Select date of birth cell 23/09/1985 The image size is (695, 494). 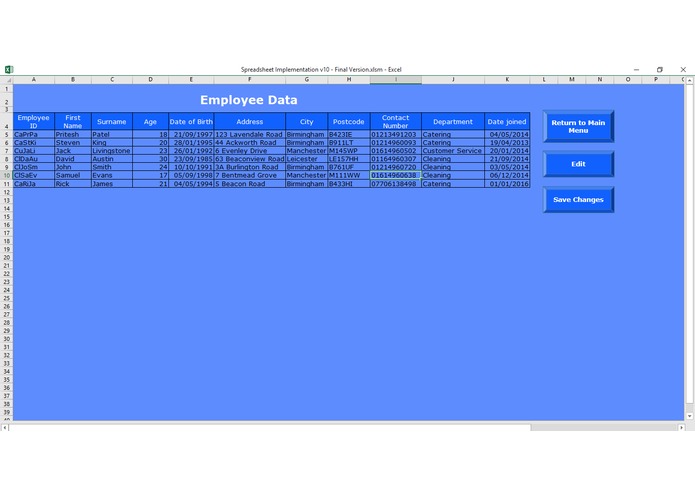[x=191, y=159]
